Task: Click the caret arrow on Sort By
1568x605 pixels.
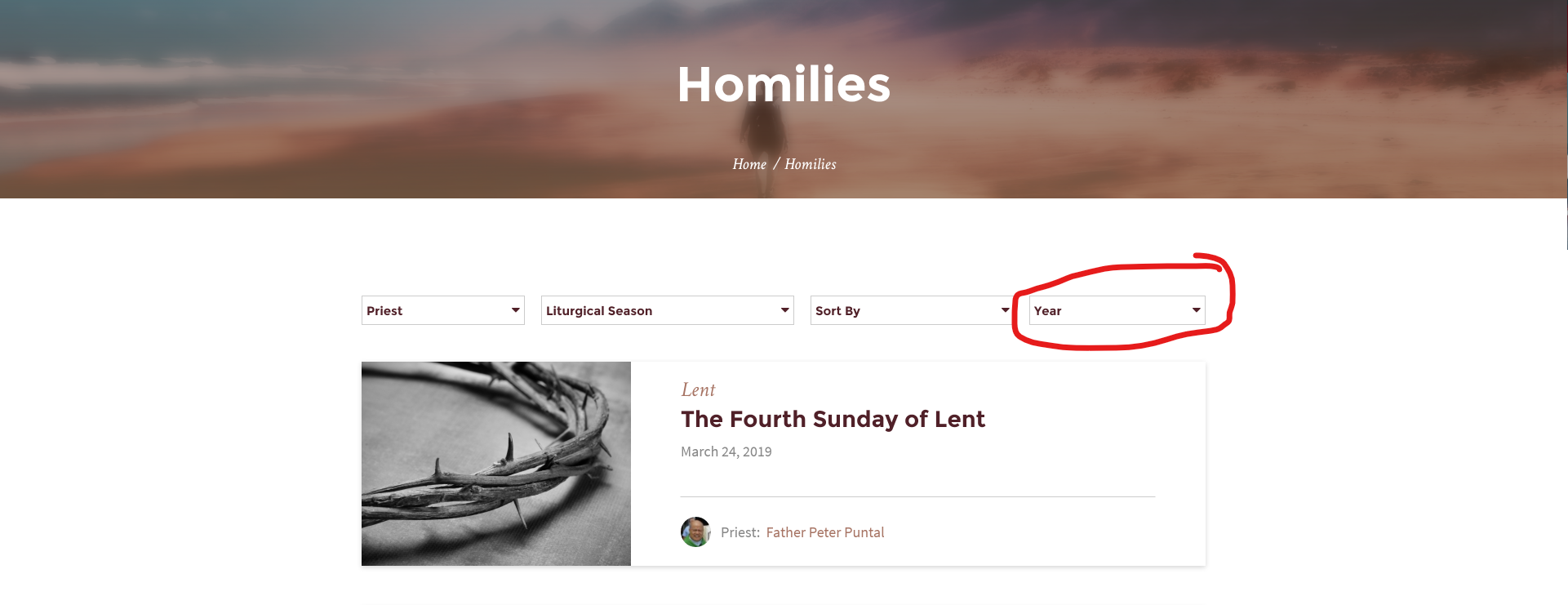Action: [x=1005, y=310]
